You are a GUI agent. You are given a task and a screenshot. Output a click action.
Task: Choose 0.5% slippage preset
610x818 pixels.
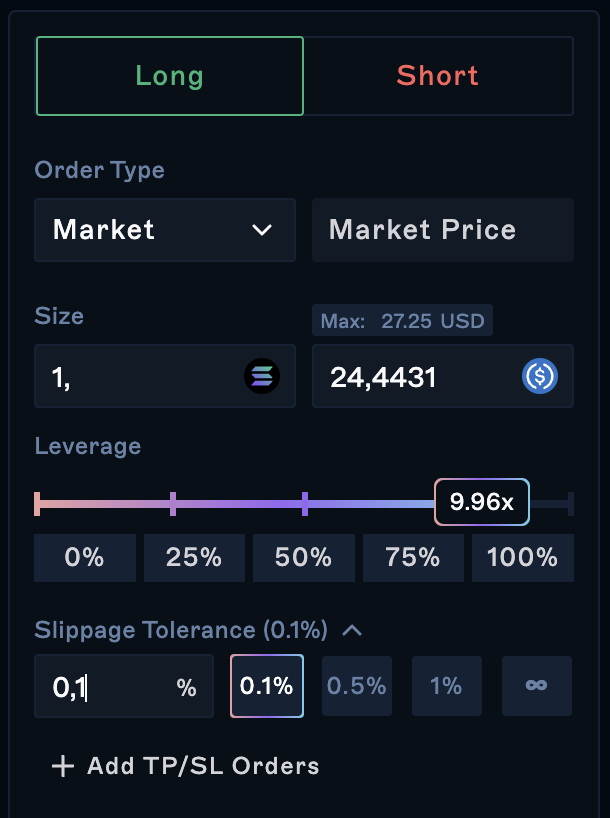pos(357,686)
